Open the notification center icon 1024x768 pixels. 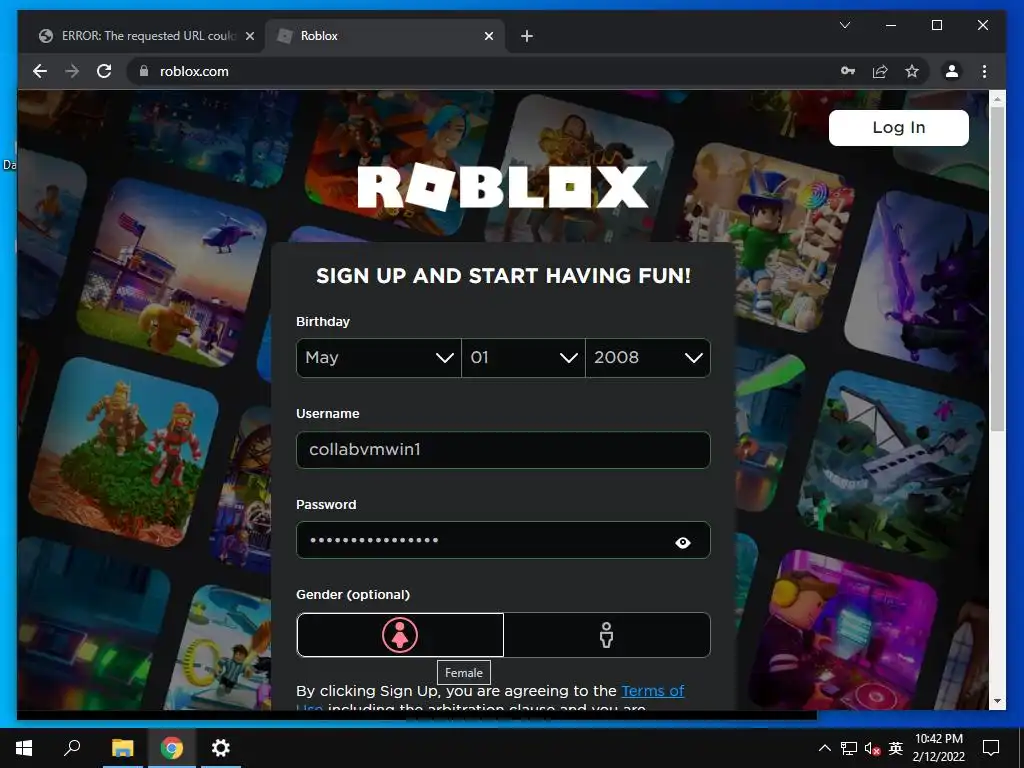[x=991, y=748]
